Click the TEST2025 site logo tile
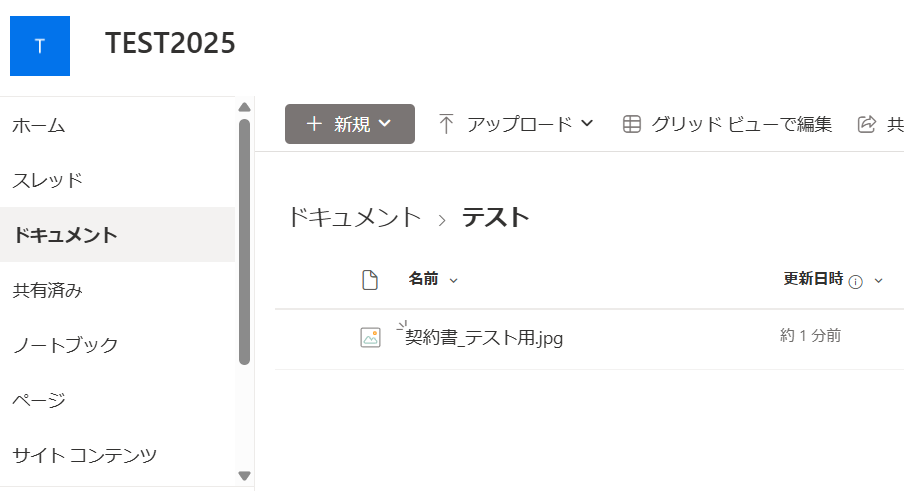 coord(40,46)
